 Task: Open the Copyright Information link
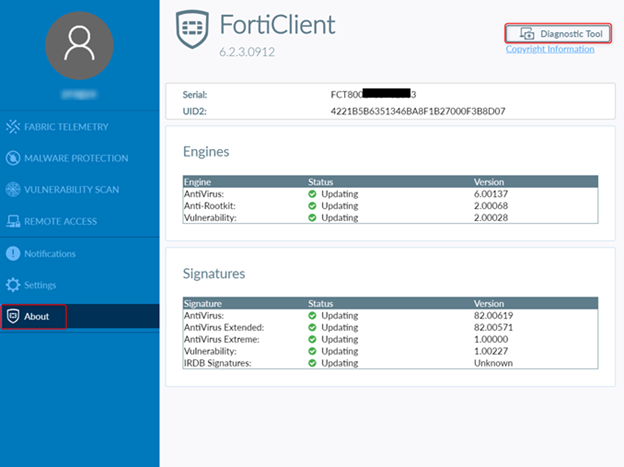click(550, 49)
